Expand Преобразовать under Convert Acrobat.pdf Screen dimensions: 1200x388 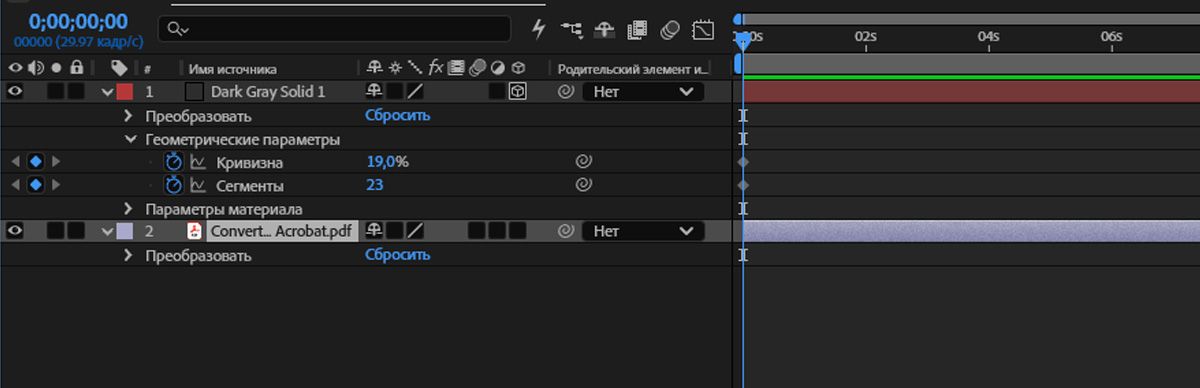pos(128,255)
